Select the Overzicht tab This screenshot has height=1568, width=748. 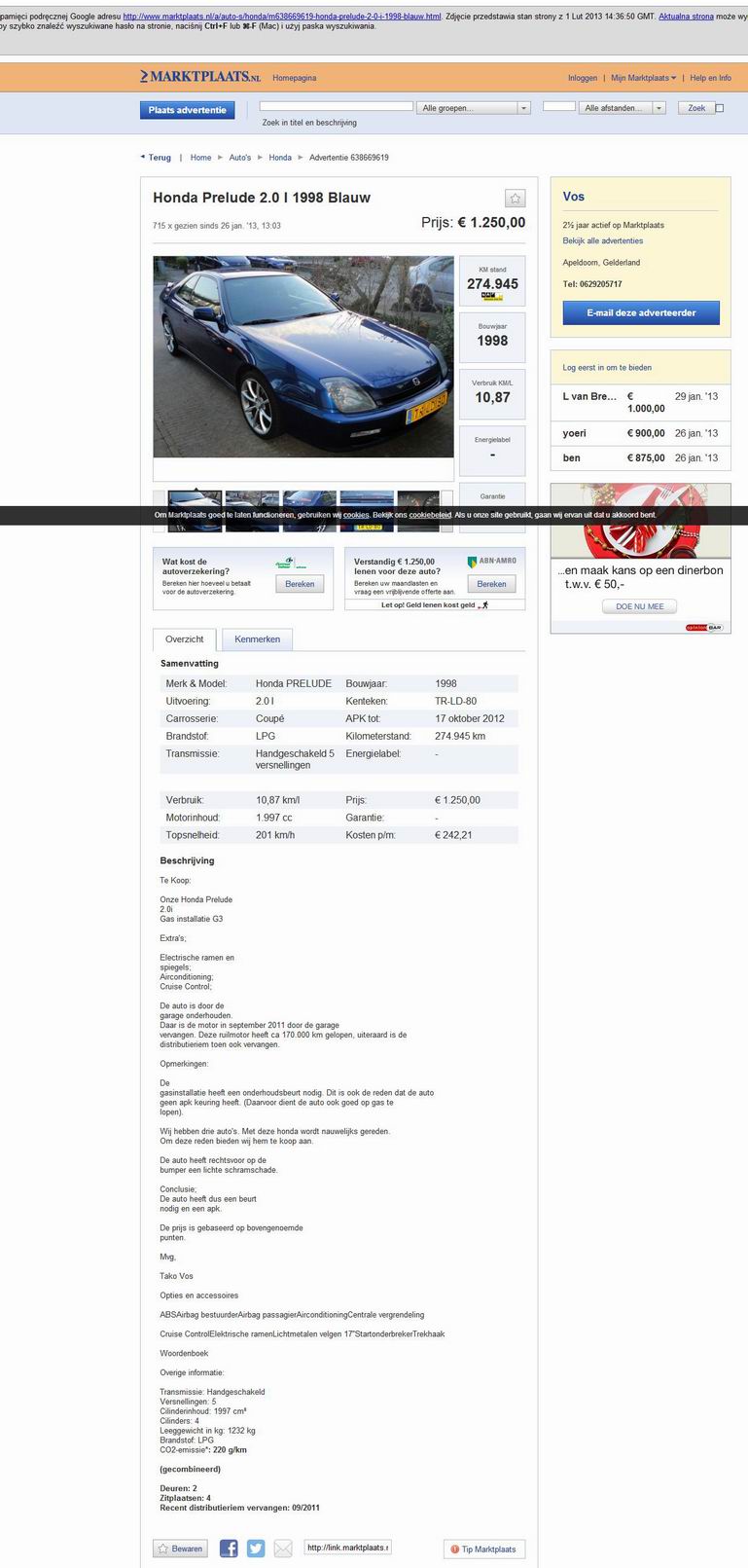(185, 639)
